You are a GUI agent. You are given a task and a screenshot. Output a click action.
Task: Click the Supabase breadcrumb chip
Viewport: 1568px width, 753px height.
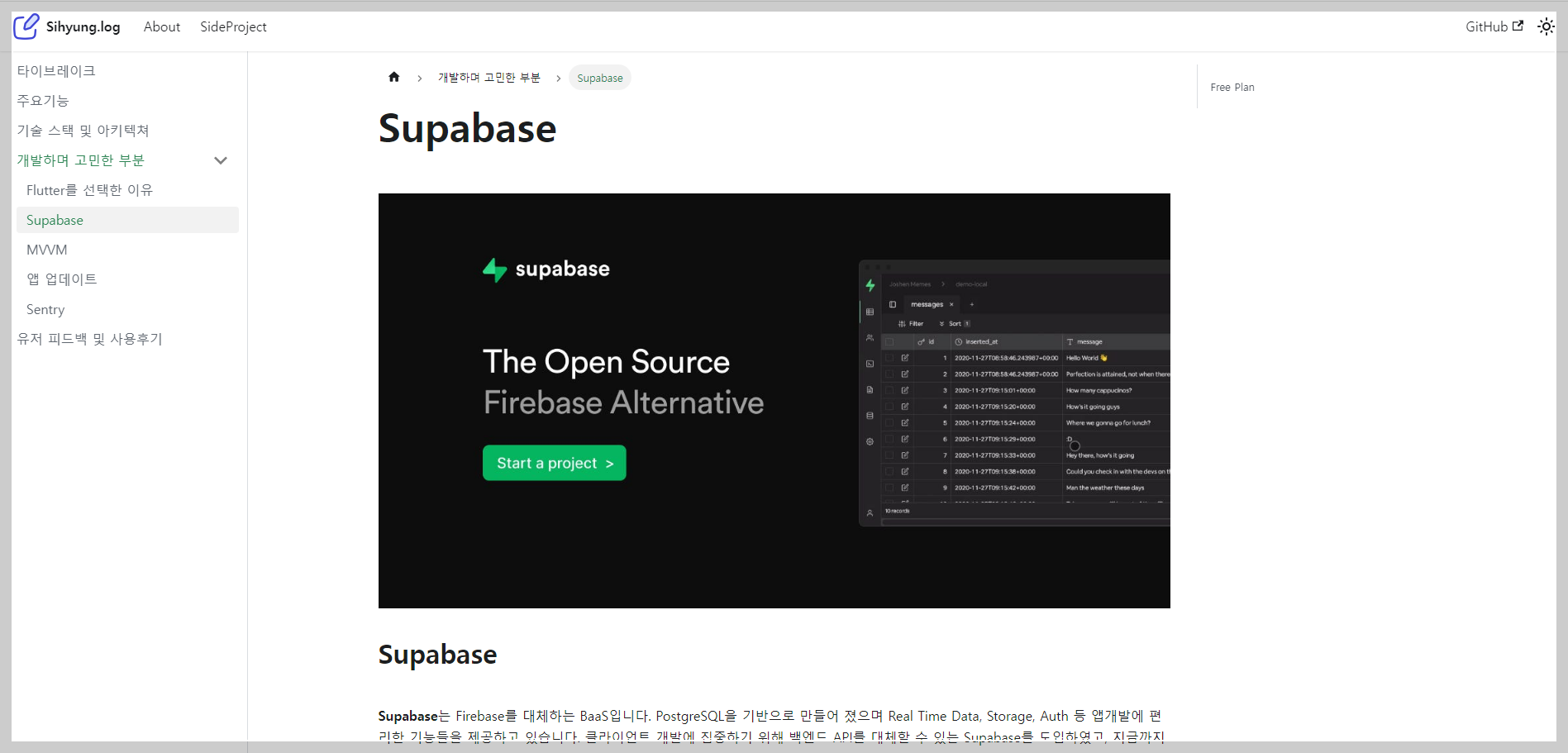click(x=600, y=78)
